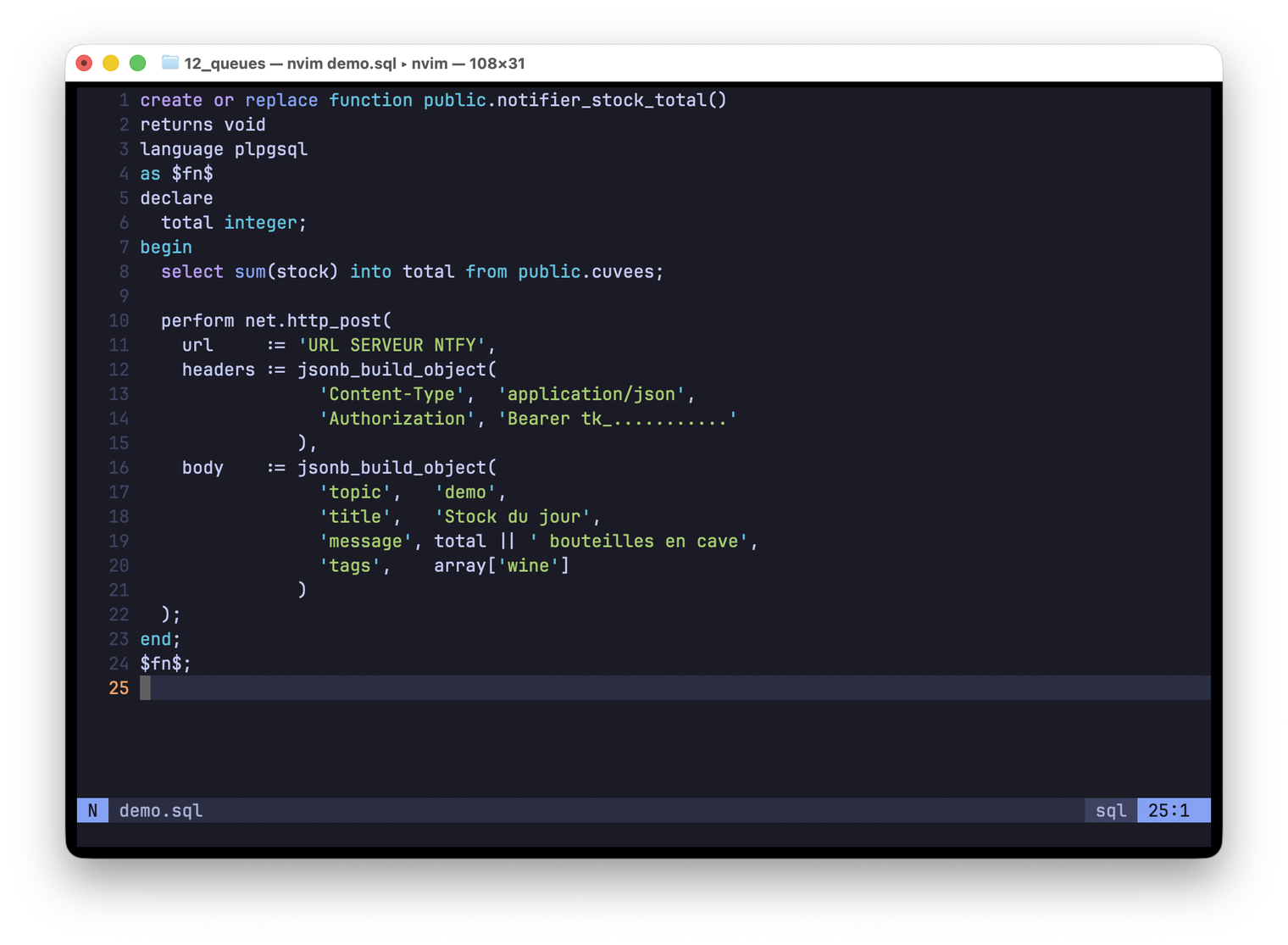This screenshot has width=1288, height=945.
Task: Click 'perform net.http_post(' on line 10
Action: pyautogui.click(x=276, y=321)
